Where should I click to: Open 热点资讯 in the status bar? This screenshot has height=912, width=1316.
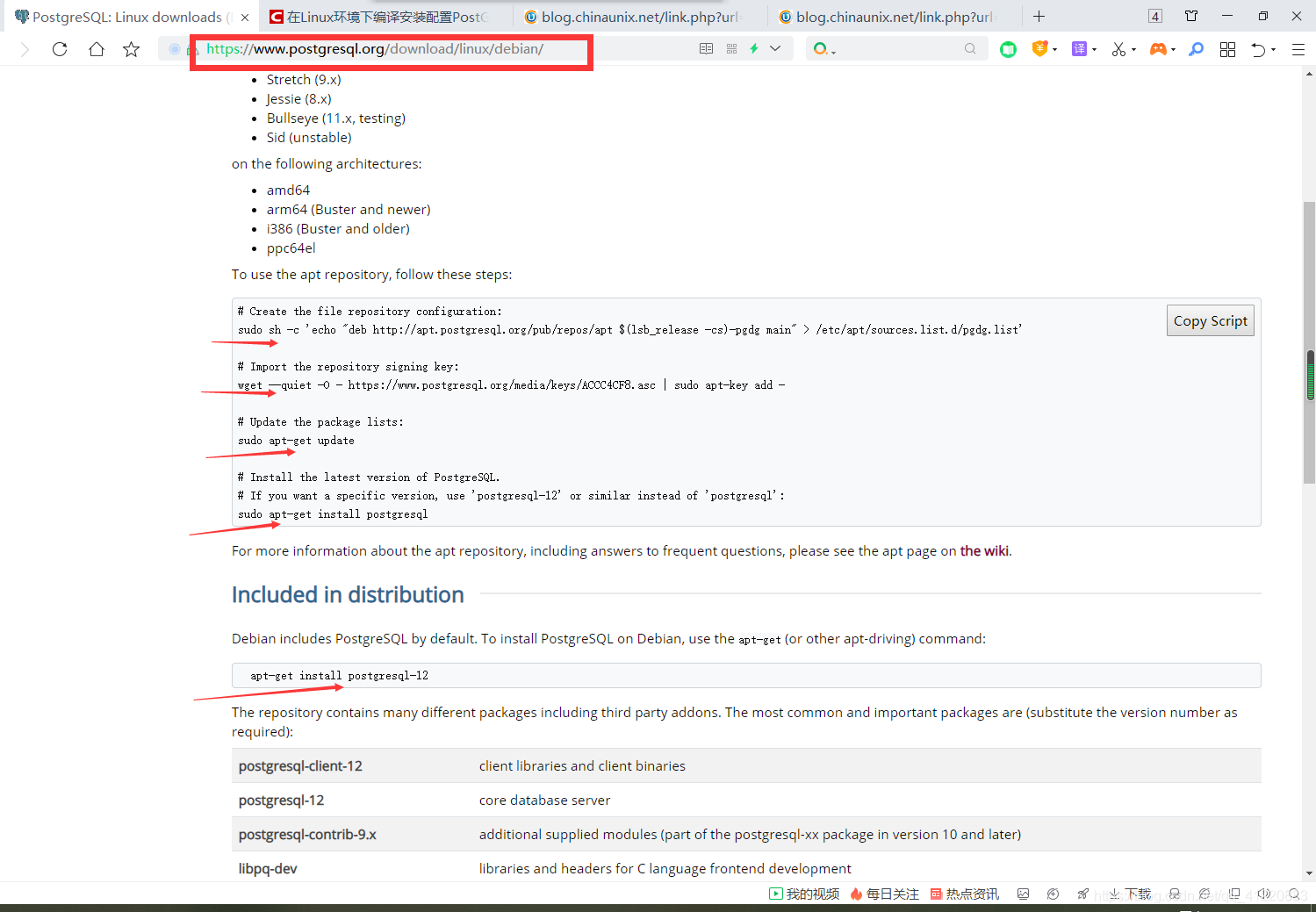click(964, 894)
